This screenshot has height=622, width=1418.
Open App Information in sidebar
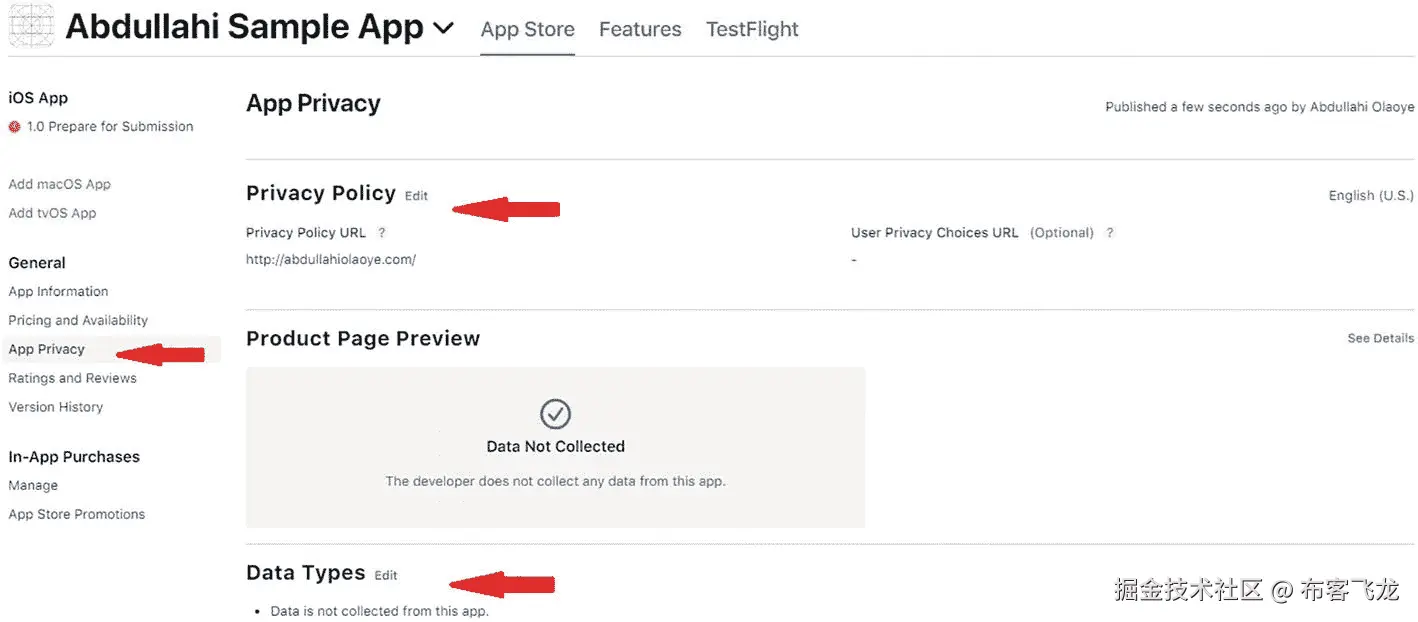(58, 292)
